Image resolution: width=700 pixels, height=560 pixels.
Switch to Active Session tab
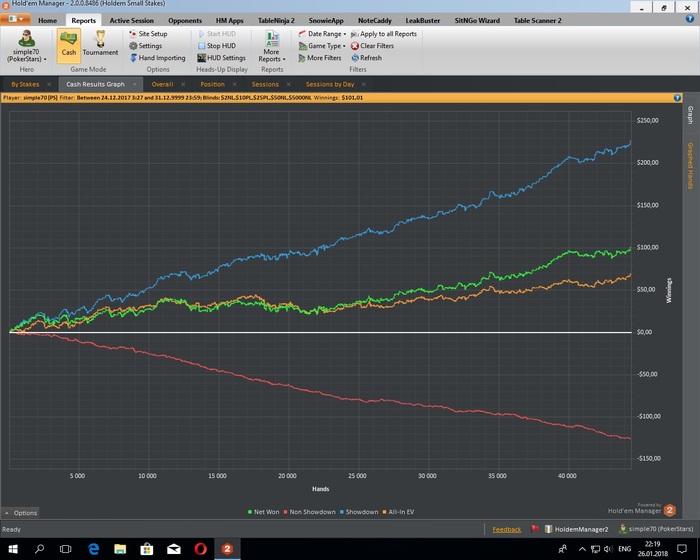point(132,20)
